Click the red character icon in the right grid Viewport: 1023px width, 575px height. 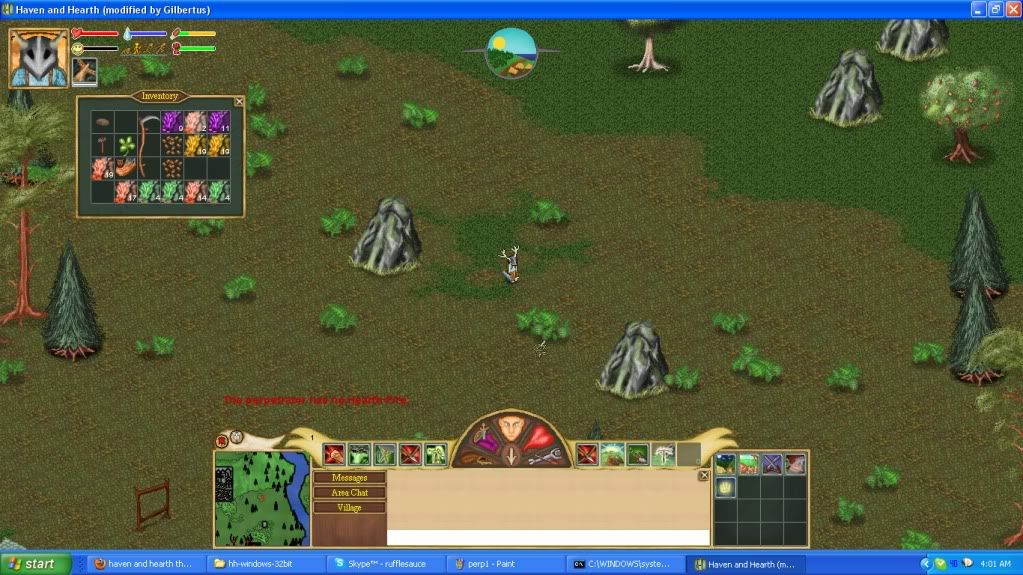[795, 464]
